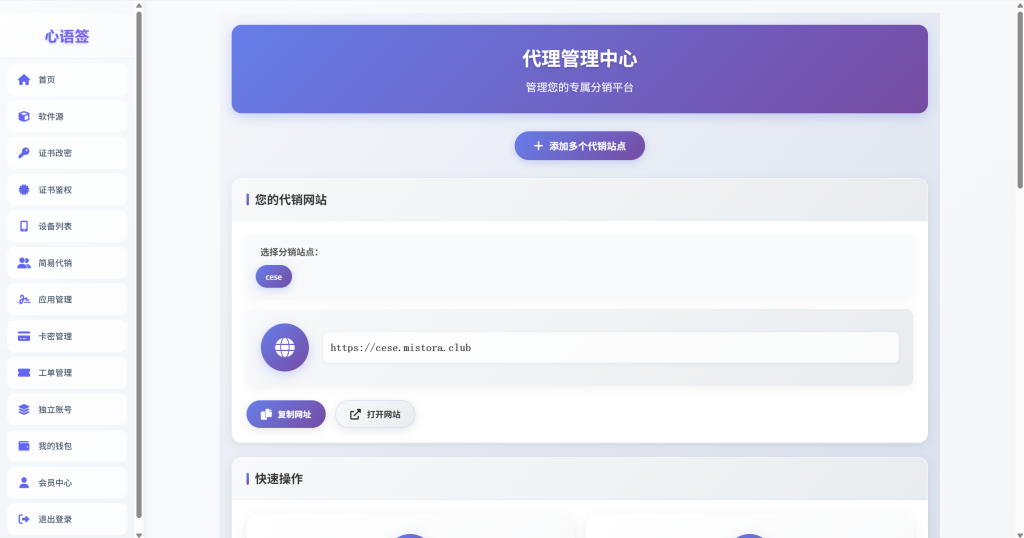Screen dimensions: 1024x538
Task: Click the badge icon beside 证书鉴权
Action: click(24, 189)
